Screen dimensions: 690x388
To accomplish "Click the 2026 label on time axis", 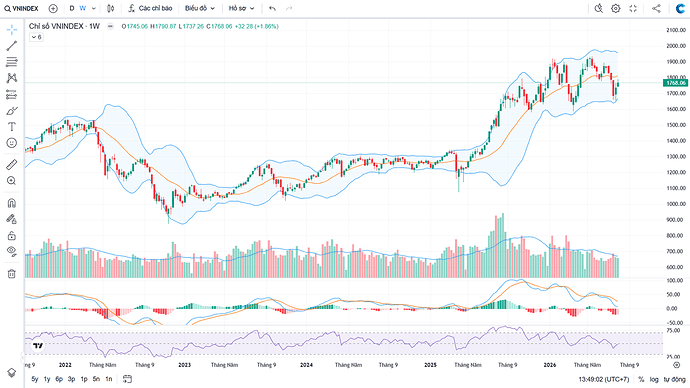I will pos(550,365).
